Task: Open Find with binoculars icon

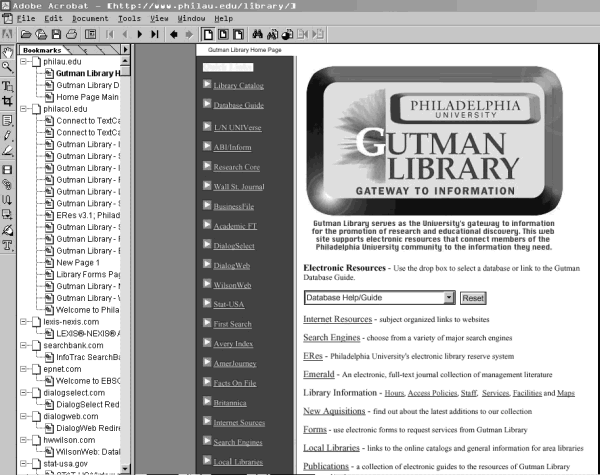Action: point(258,34)
